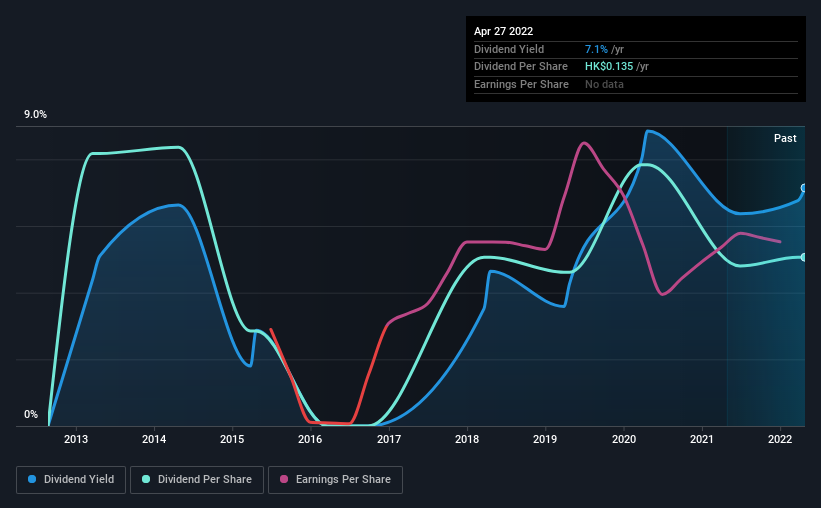
Task: Click the teal Dividend Per Share legend dot
Action: pyautogui.click(x=146, y=479)
